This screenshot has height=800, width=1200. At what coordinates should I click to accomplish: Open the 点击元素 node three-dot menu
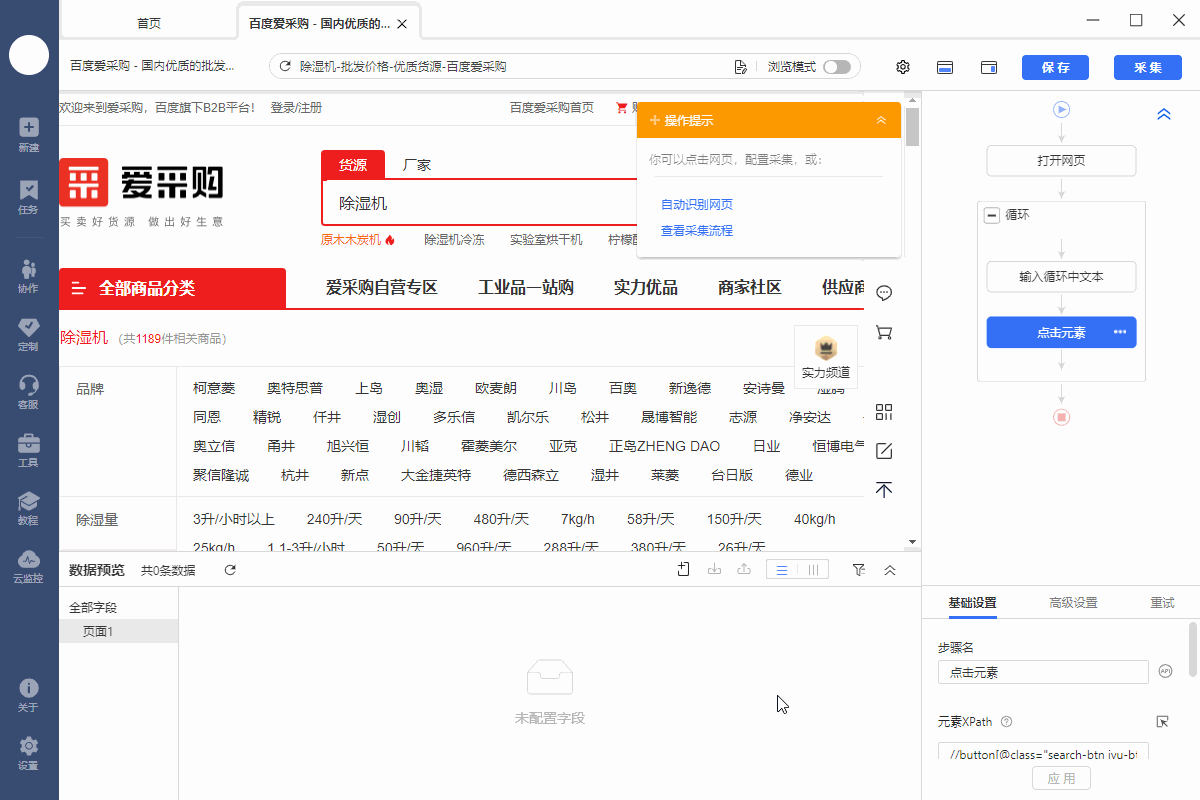[x=1120, y=332]
